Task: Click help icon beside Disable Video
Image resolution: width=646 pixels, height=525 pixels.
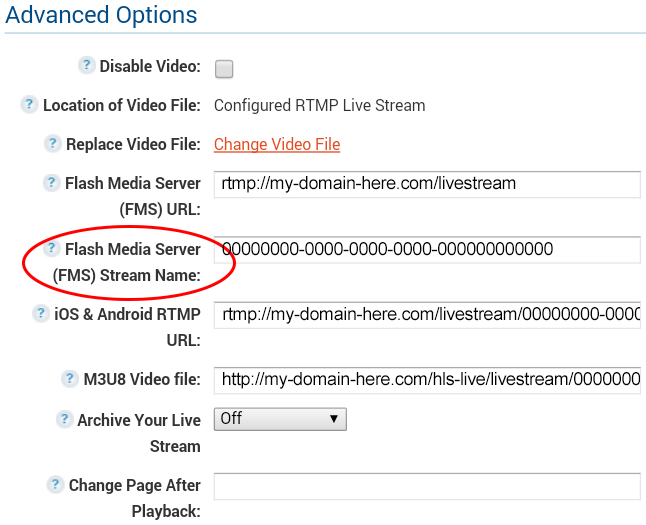Action: [x=87, y=66]
